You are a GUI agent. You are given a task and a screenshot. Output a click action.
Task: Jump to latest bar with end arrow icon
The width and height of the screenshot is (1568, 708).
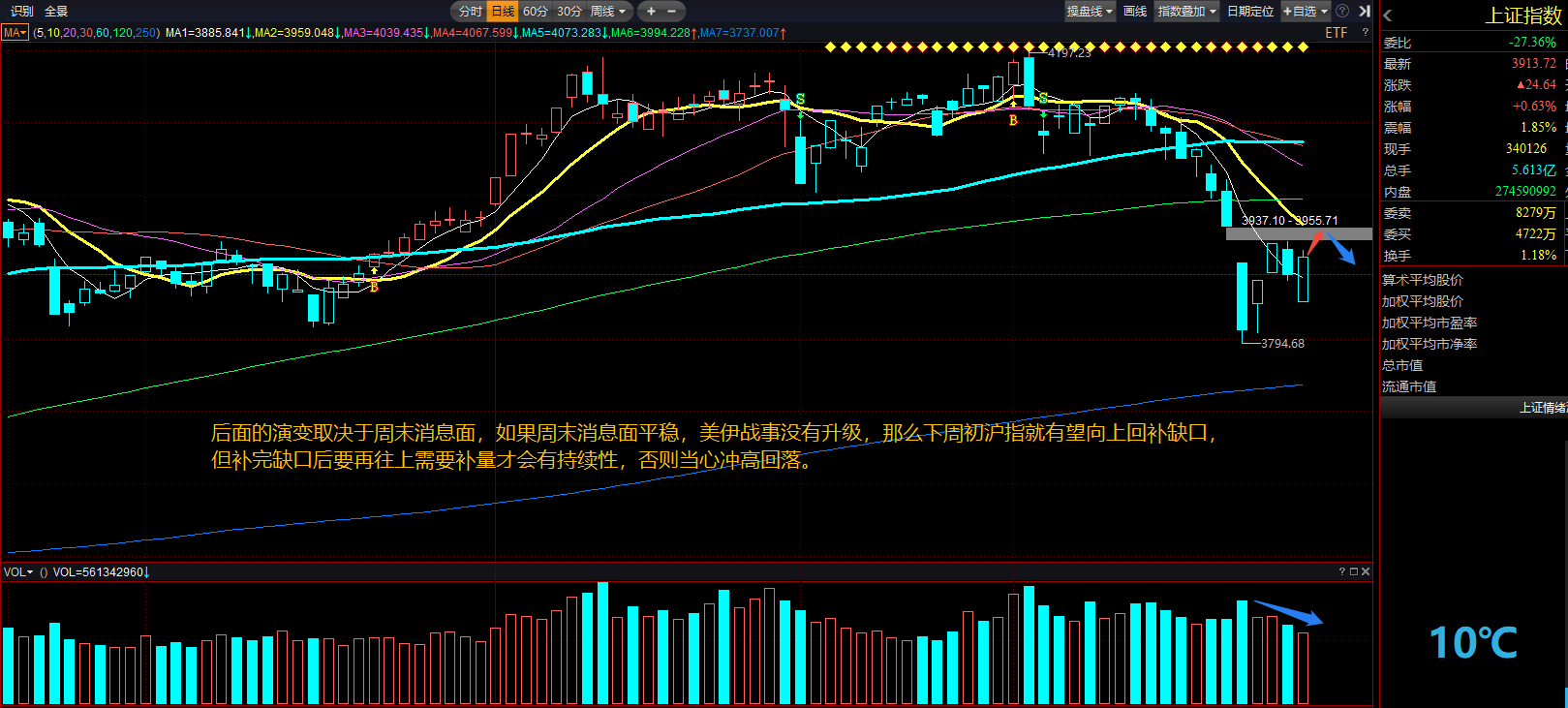[x=1364, y=12]
